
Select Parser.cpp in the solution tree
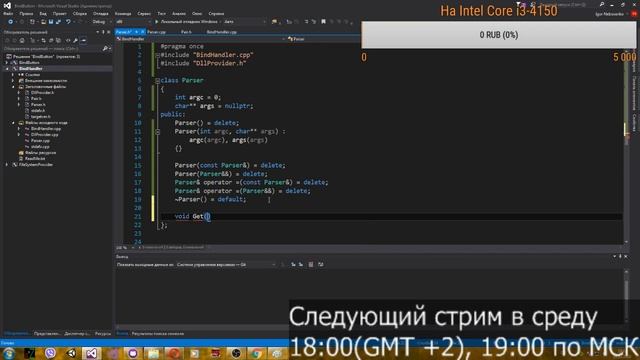point(40,141)
